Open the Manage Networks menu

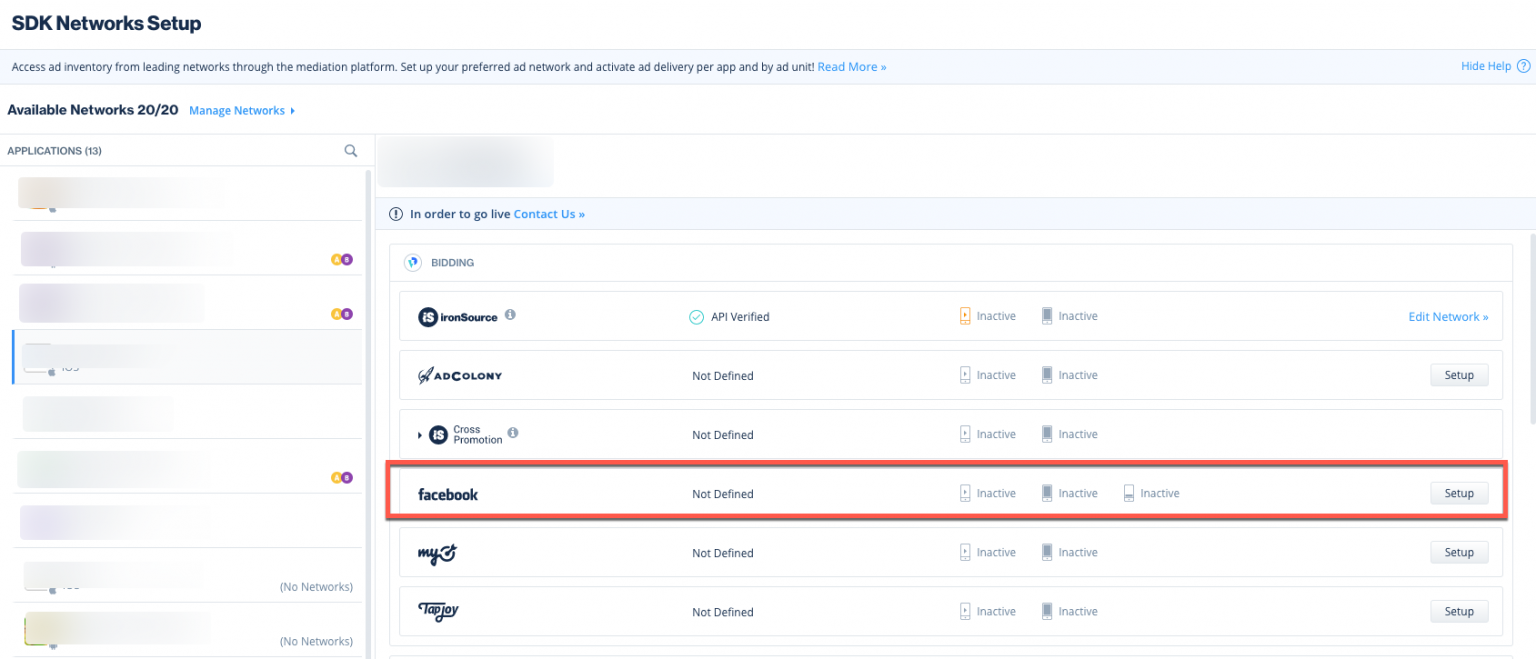[237, 110]
